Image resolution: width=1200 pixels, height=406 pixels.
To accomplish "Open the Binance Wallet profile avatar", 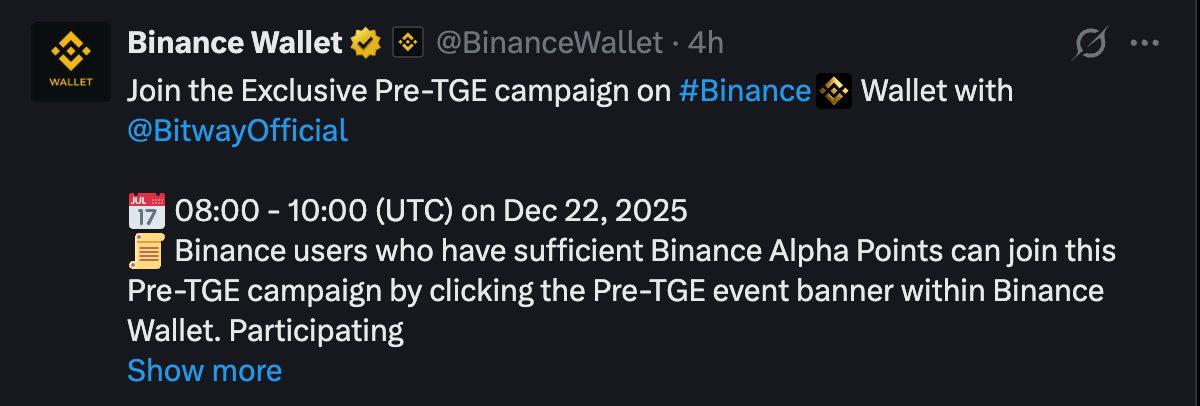I will pyautogui.click(x=70, y=61).
